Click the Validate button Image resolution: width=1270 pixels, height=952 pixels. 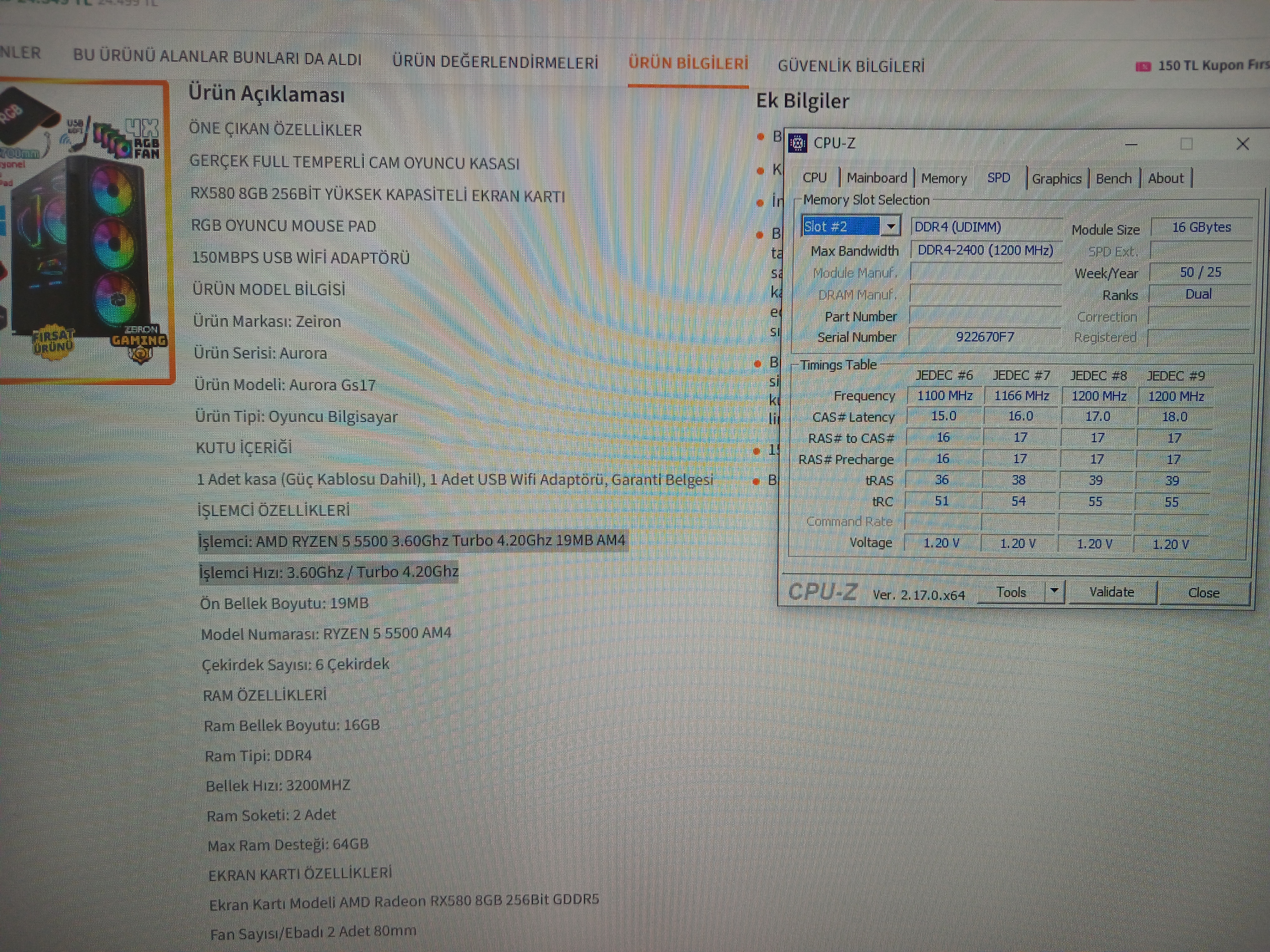[x=1112, y=592]
